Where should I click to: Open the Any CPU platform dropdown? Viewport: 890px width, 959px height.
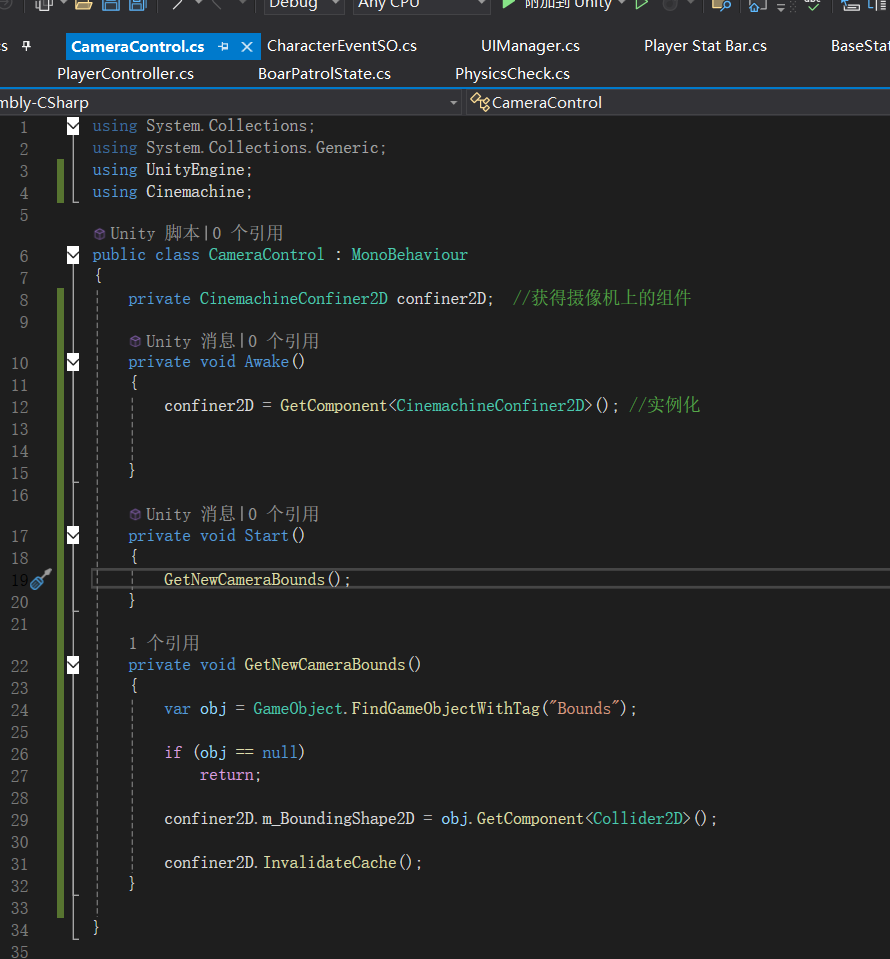pos(421,4)
